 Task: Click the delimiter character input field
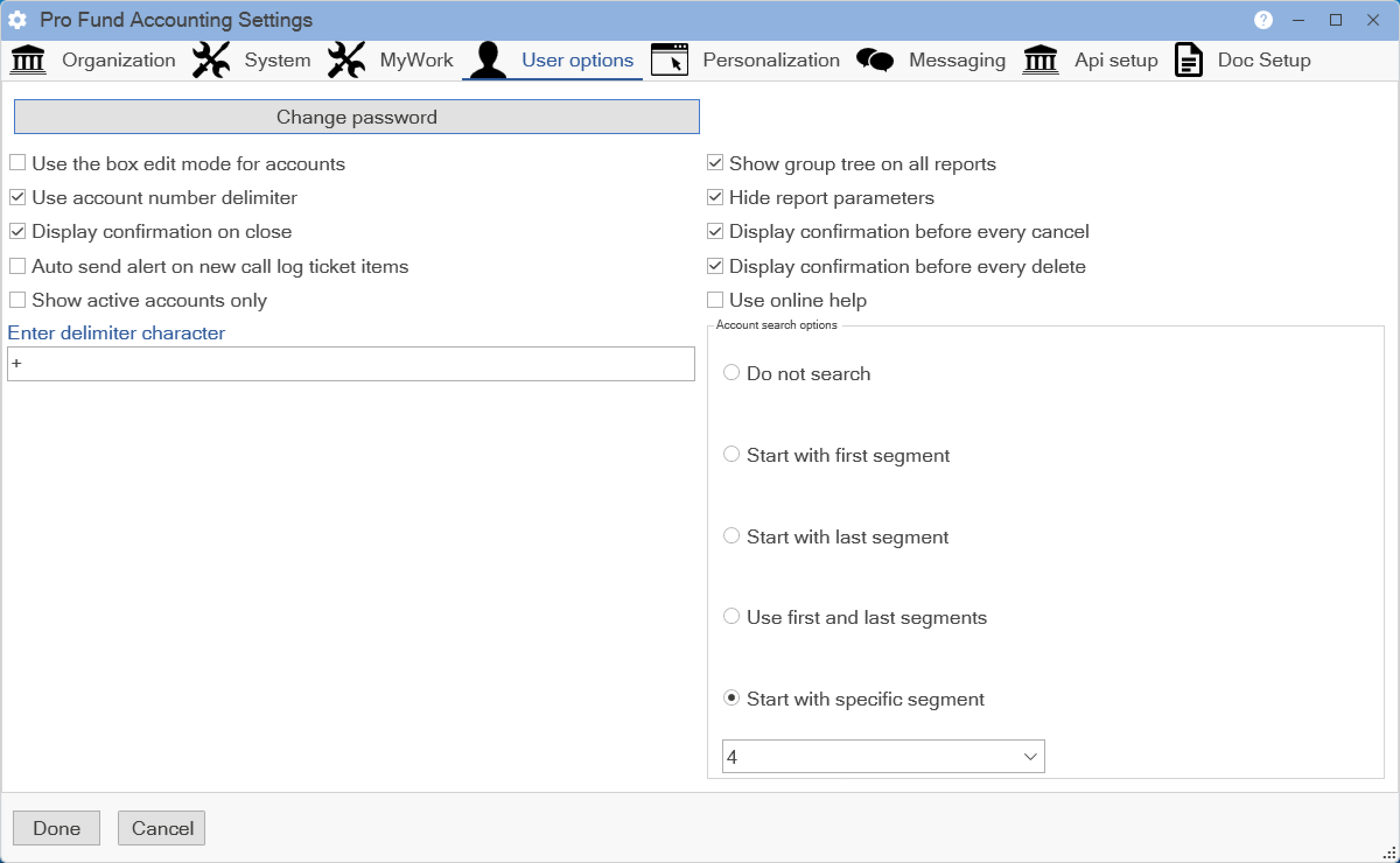pyautogui.click(x=351, y=364)
